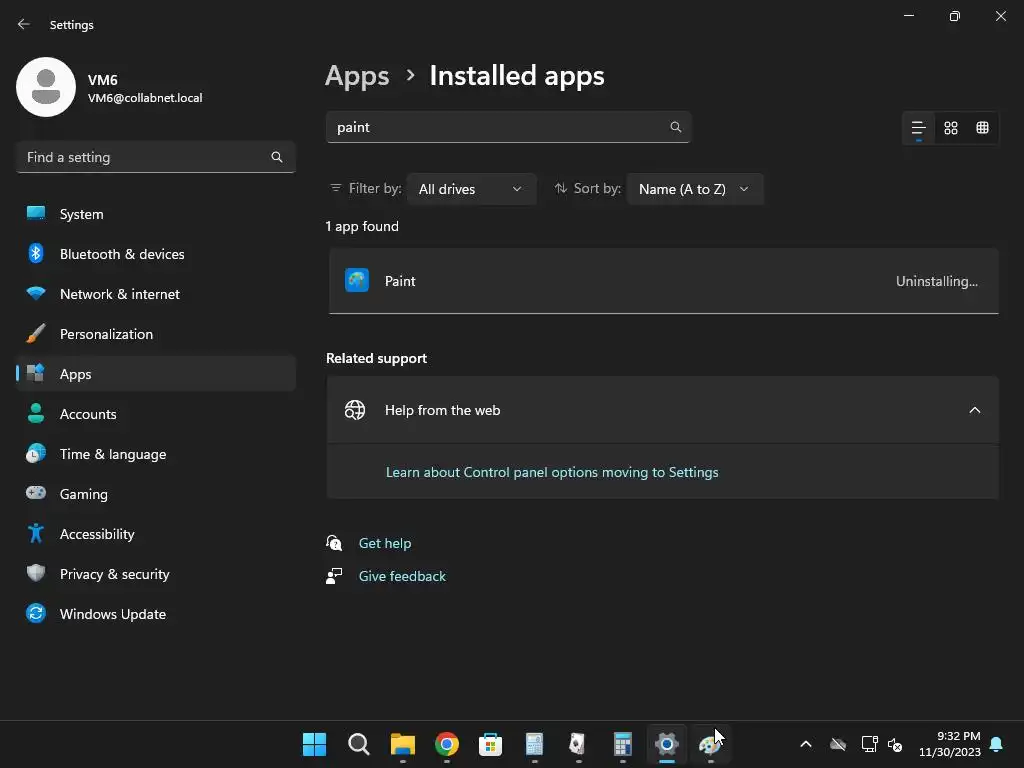1024x768 pixels.
Task: Click the network display tray icon
Action: coord(870,744)
